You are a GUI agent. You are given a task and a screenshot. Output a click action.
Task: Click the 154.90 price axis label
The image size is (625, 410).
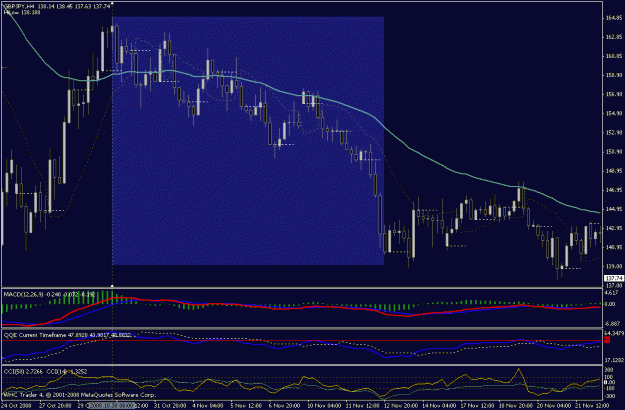613,114
